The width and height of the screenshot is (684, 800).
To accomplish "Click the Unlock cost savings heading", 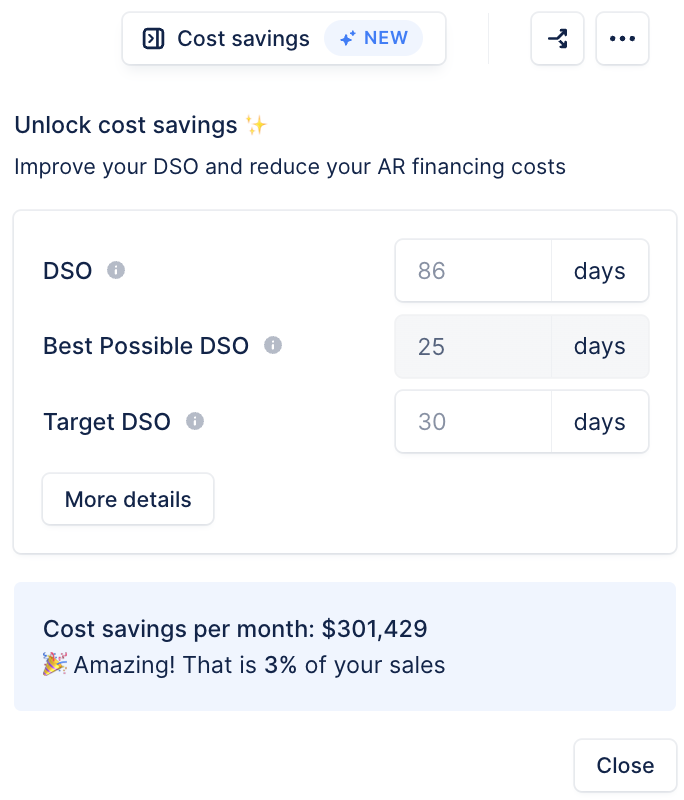I will click(x=126, y=125).
